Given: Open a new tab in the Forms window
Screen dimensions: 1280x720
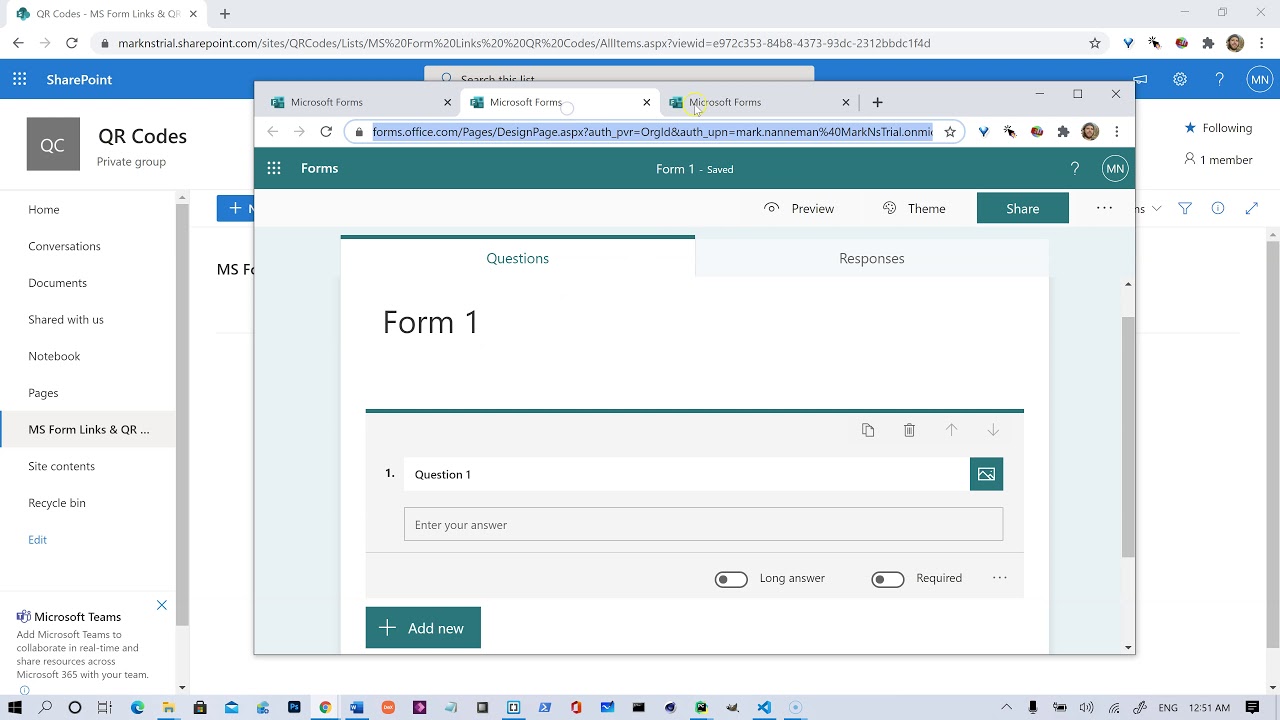Looking at the screenshot, I should coord(877,102).
